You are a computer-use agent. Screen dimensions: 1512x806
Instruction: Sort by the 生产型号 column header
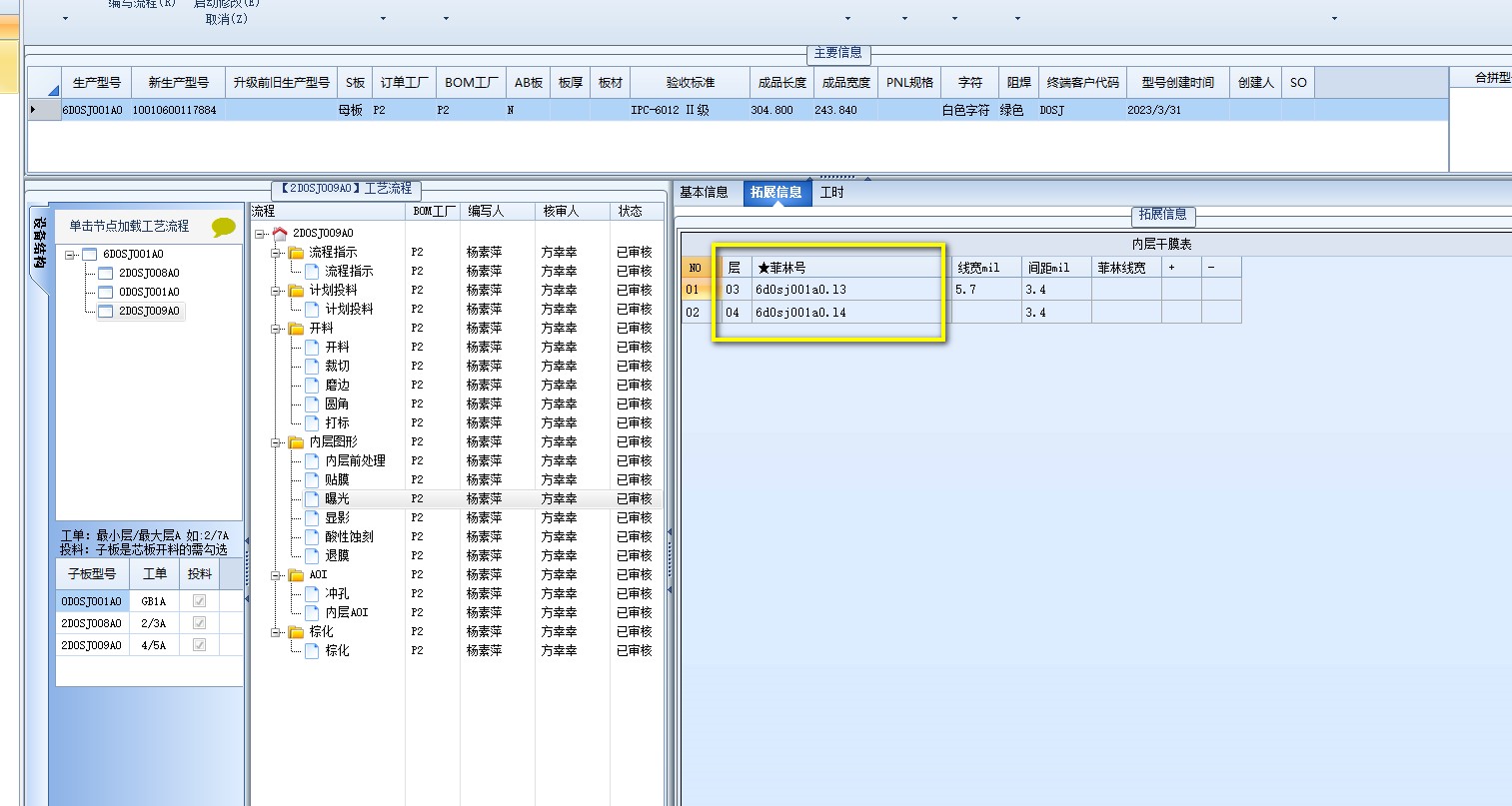tap(97, 83)
